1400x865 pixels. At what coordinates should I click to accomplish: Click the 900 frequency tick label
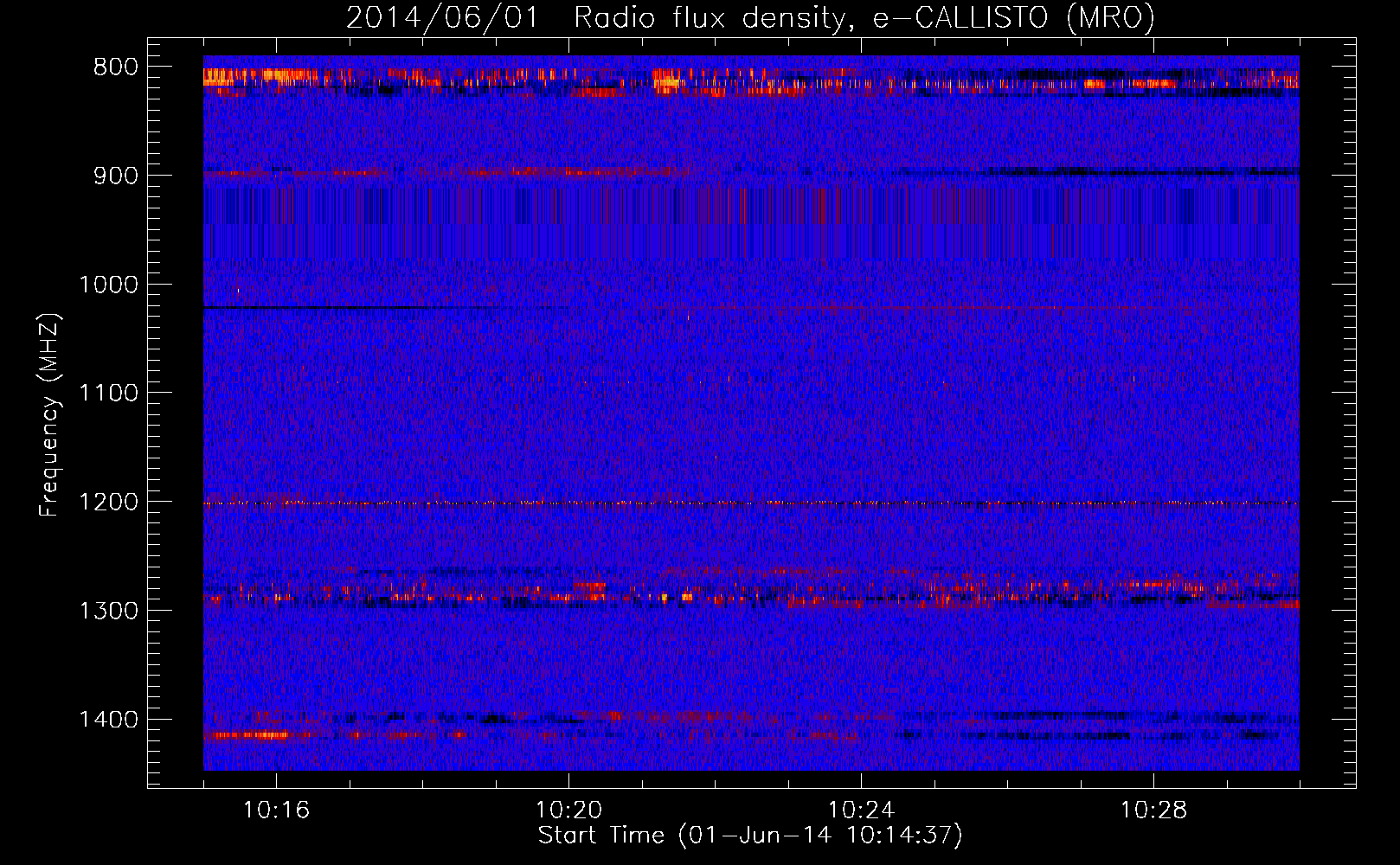tap(115, 176)
